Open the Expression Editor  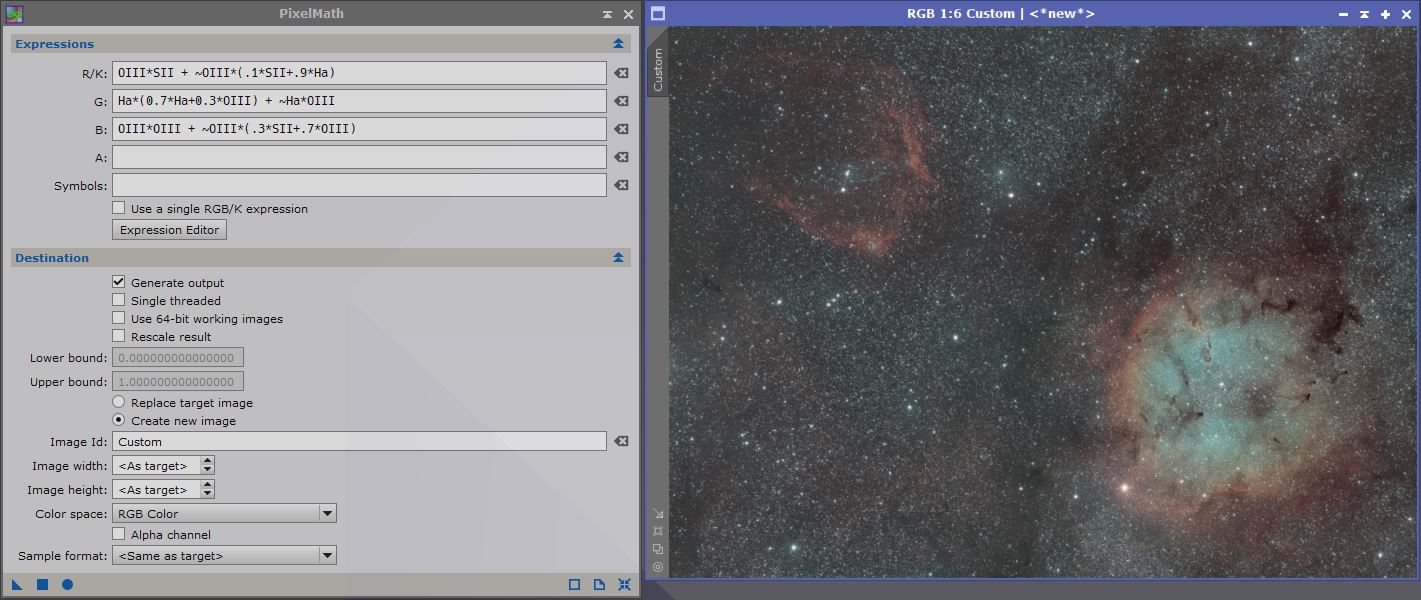point(168,229)
